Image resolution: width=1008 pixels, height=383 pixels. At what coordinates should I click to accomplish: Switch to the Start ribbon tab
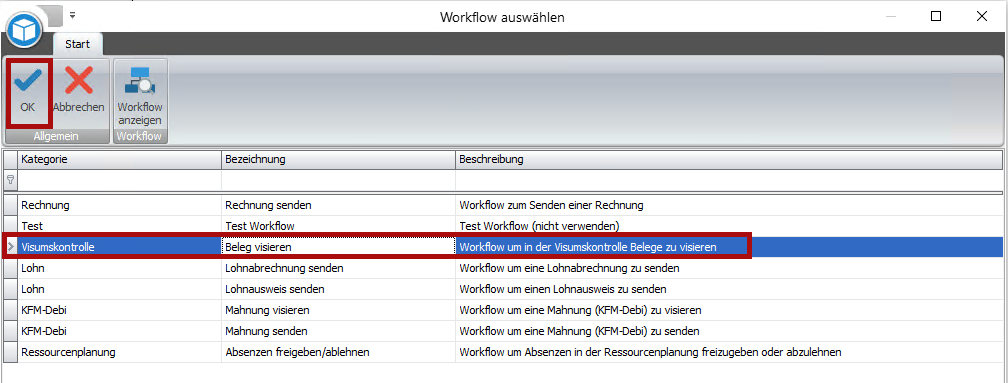[78, 44]
